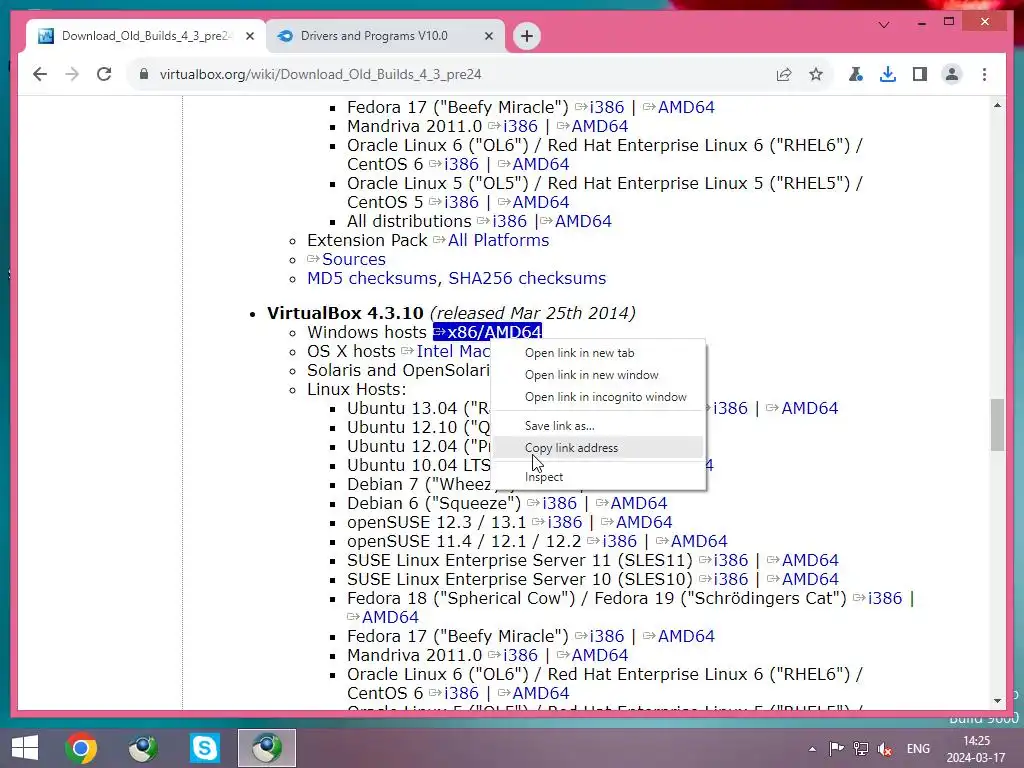The width and height of the screenshot is (1024, 768).
Task: Open Intel Macs OS X hosts link
Action: pyautogui.click(x=453, y=351)
